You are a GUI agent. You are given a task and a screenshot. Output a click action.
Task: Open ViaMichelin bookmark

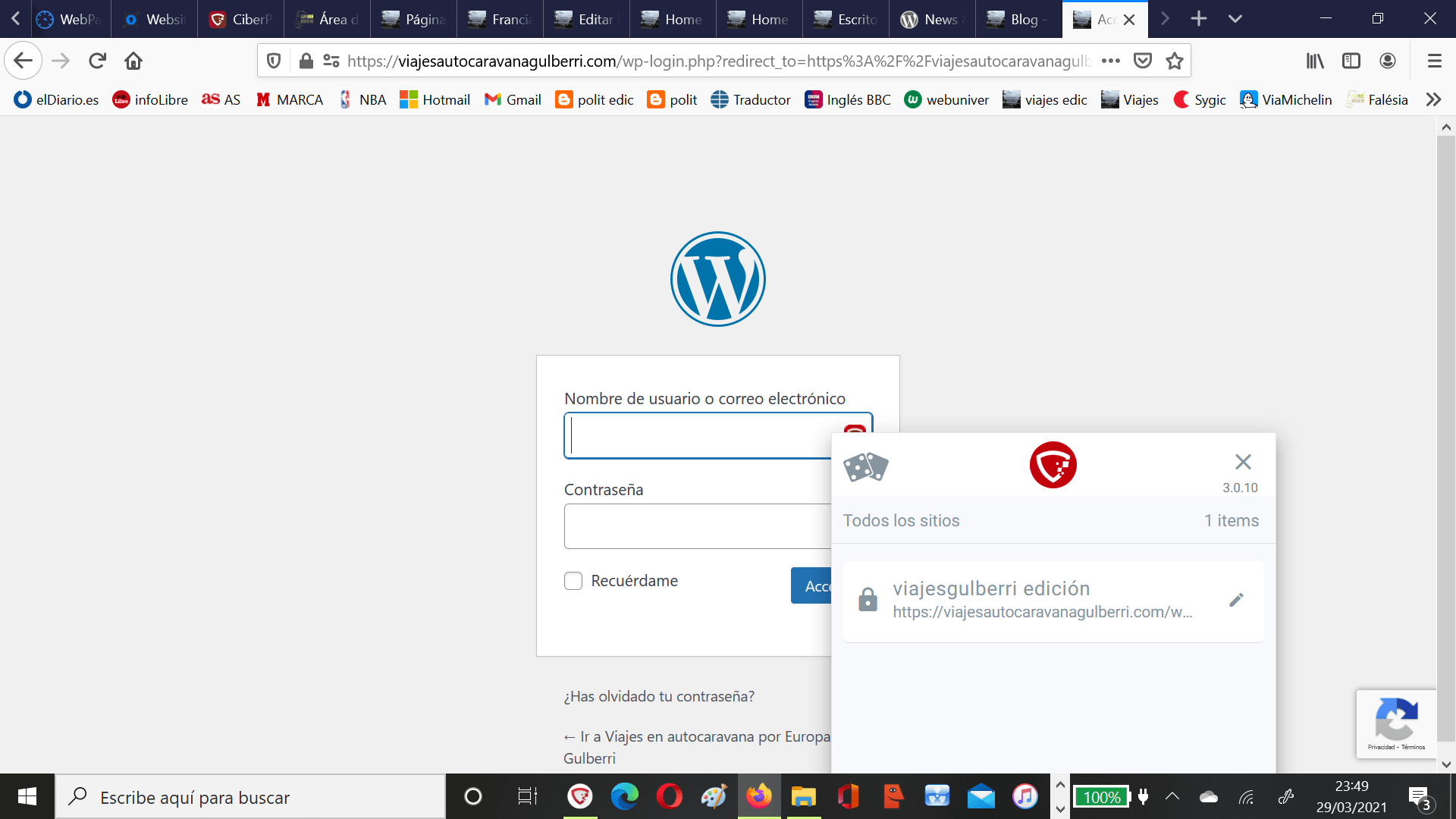click(x=1286, y=99)
